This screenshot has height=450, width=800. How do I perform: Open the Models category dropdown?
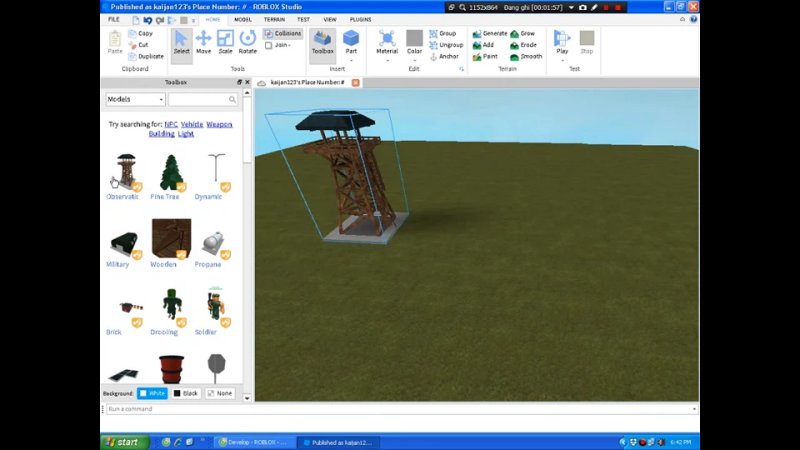tap(135, 99)
